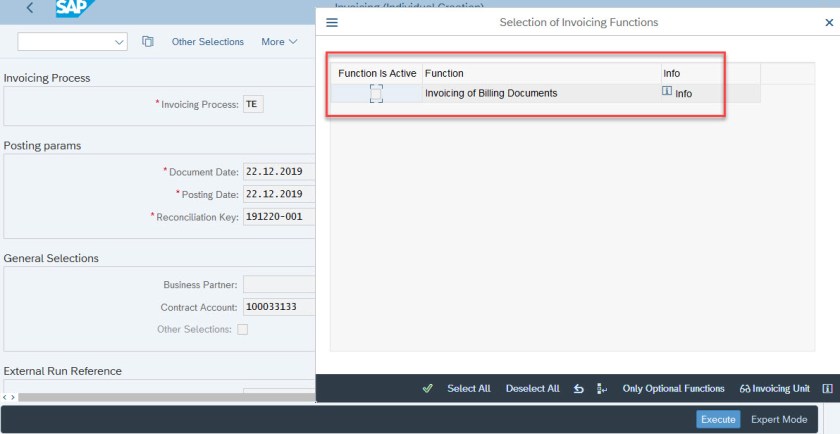The image size is (840, 434).
Task: Click the Reconciliation Key field
Action: point(279,216)
